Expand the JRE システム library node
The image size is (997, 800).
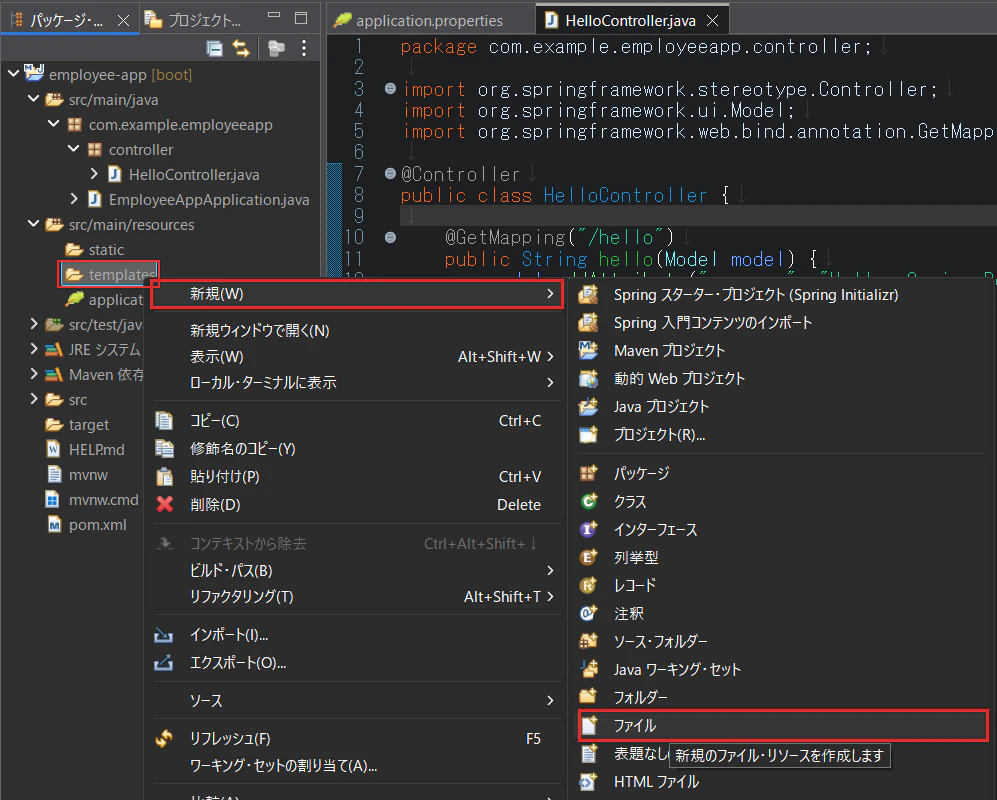click(x=34, y=349)
